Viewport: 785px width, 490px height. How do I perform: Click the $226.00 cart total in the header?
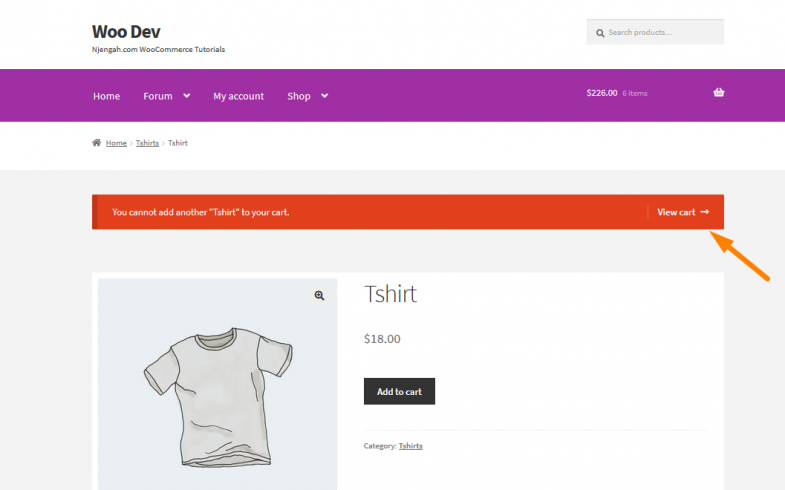pyautogui.click(x=601, y=93)
